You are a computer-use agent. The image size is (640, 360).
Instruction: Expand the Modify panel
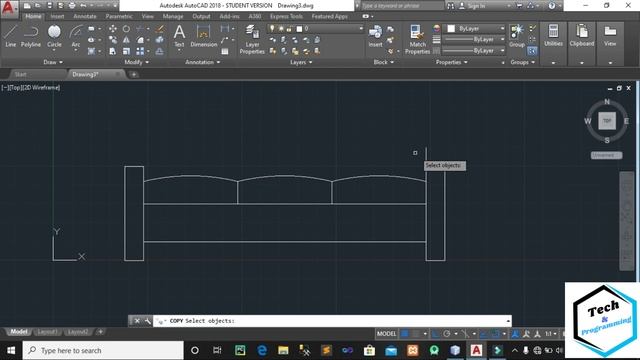click(x=136, y=62)
